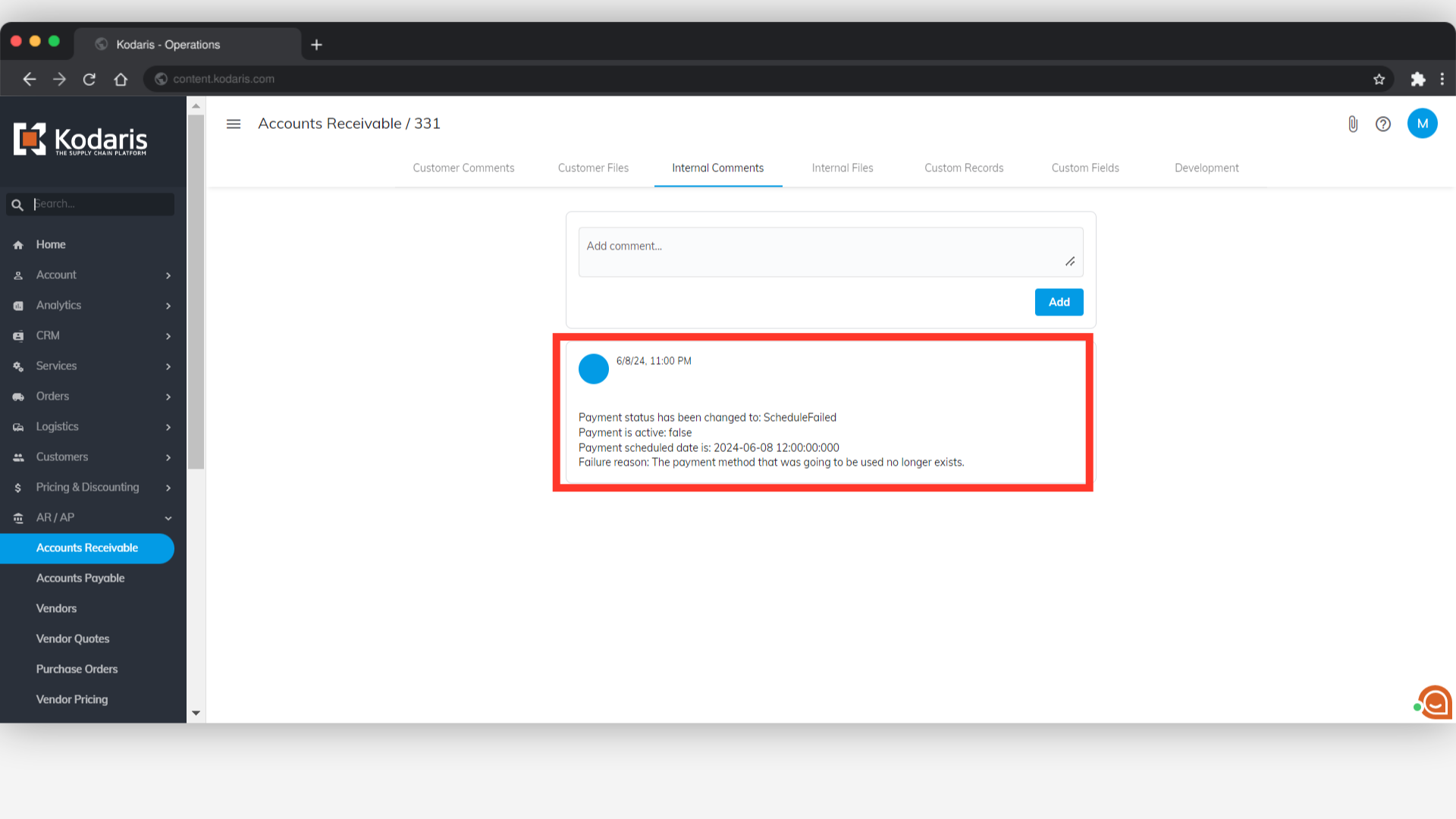Screen dimensions: 1456x819
Task: Click the hamburger menu icon
Action: pyautogui.click(x=234, y=124)
